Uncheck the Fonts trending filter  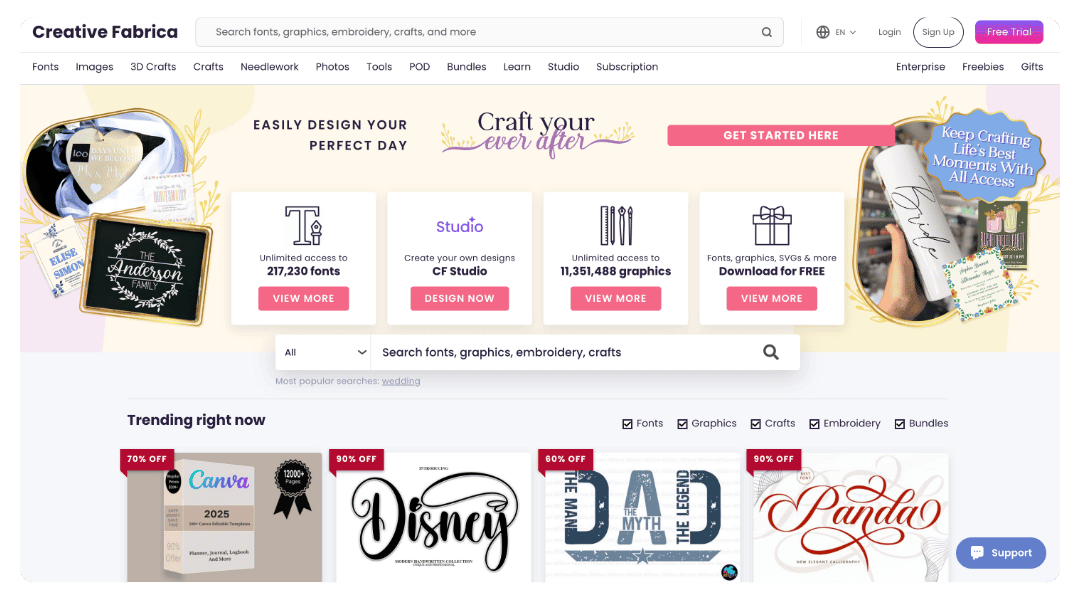point(627,424)
